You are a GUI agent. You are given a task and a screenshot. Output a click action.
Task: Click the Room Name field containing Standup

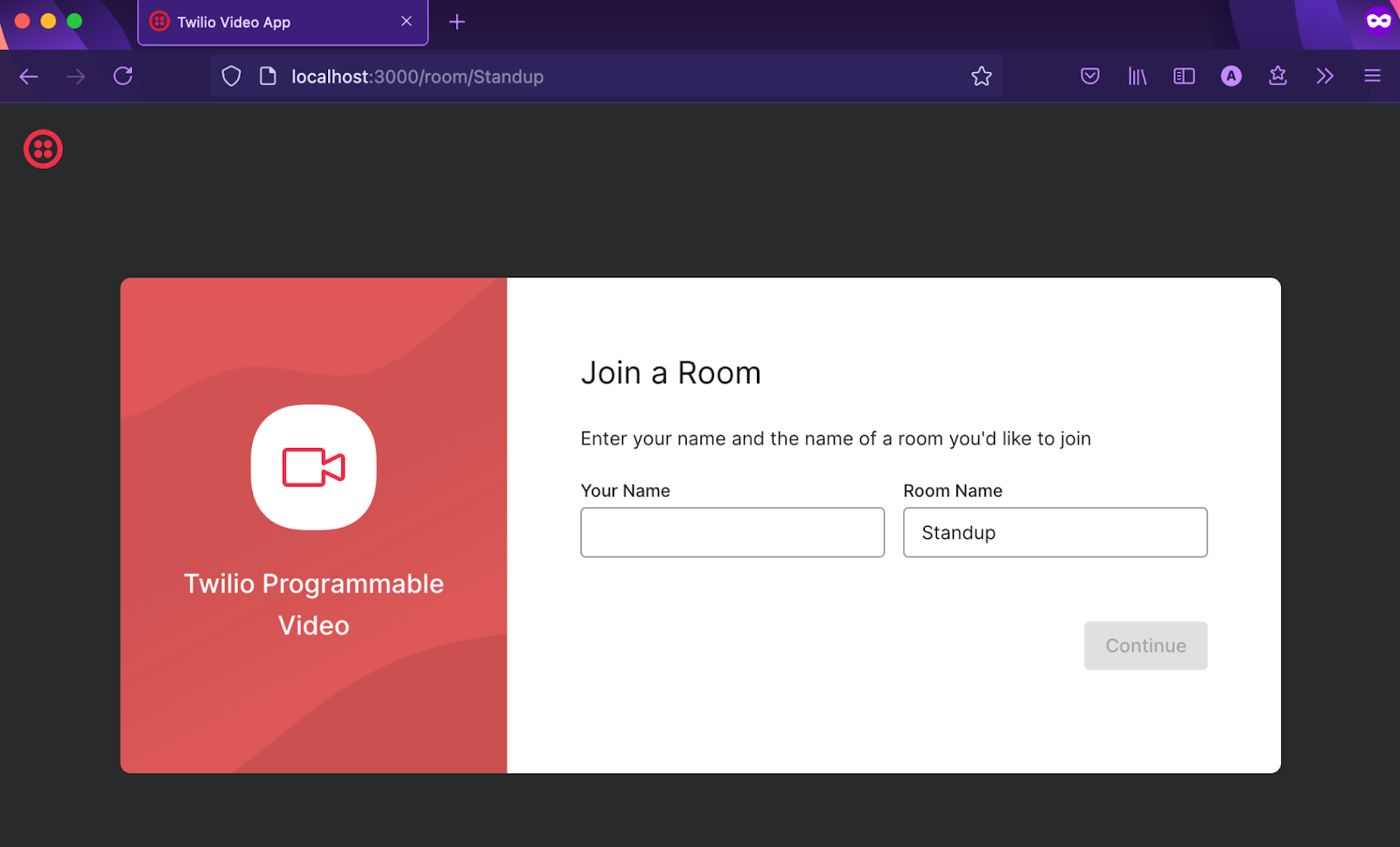[x=1055, y=532]
